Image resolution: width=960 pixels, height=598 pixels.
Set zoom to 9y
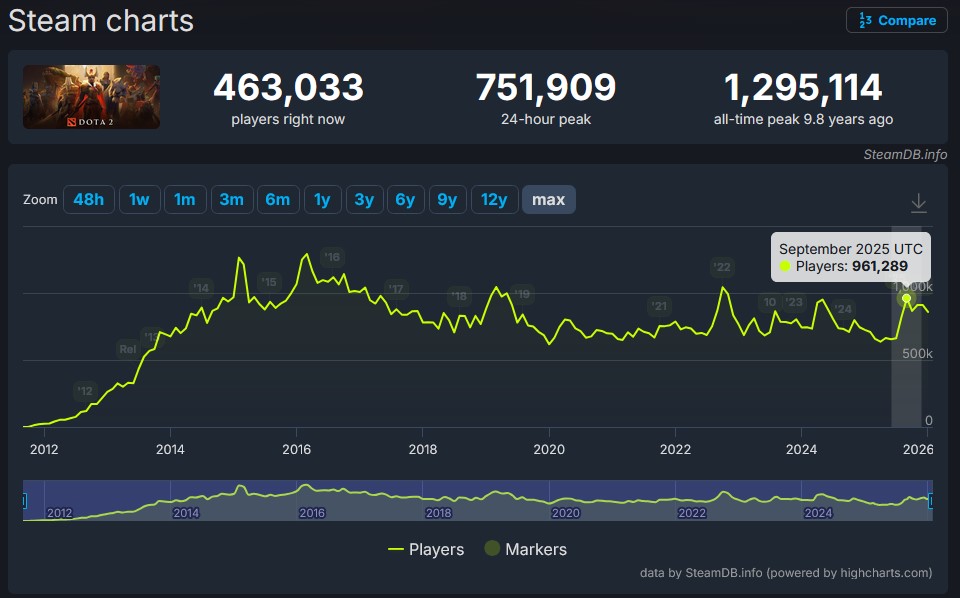coord(448,200)
